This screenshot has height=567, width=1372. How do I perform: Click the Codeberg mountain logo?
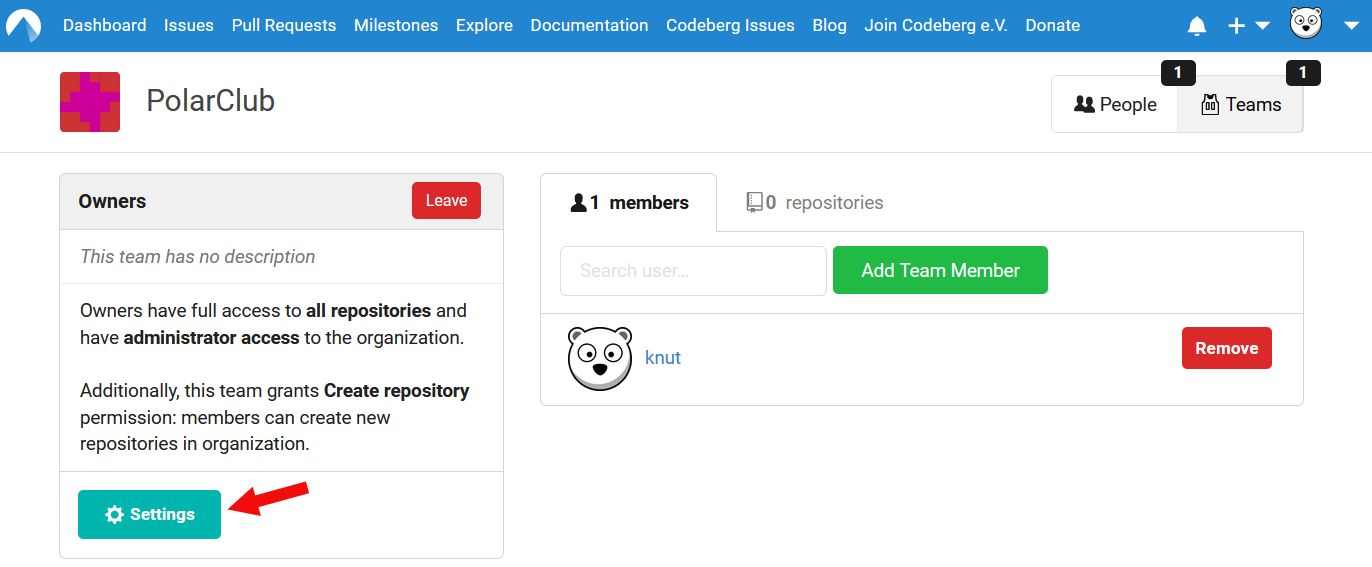(x=24, y=25)
